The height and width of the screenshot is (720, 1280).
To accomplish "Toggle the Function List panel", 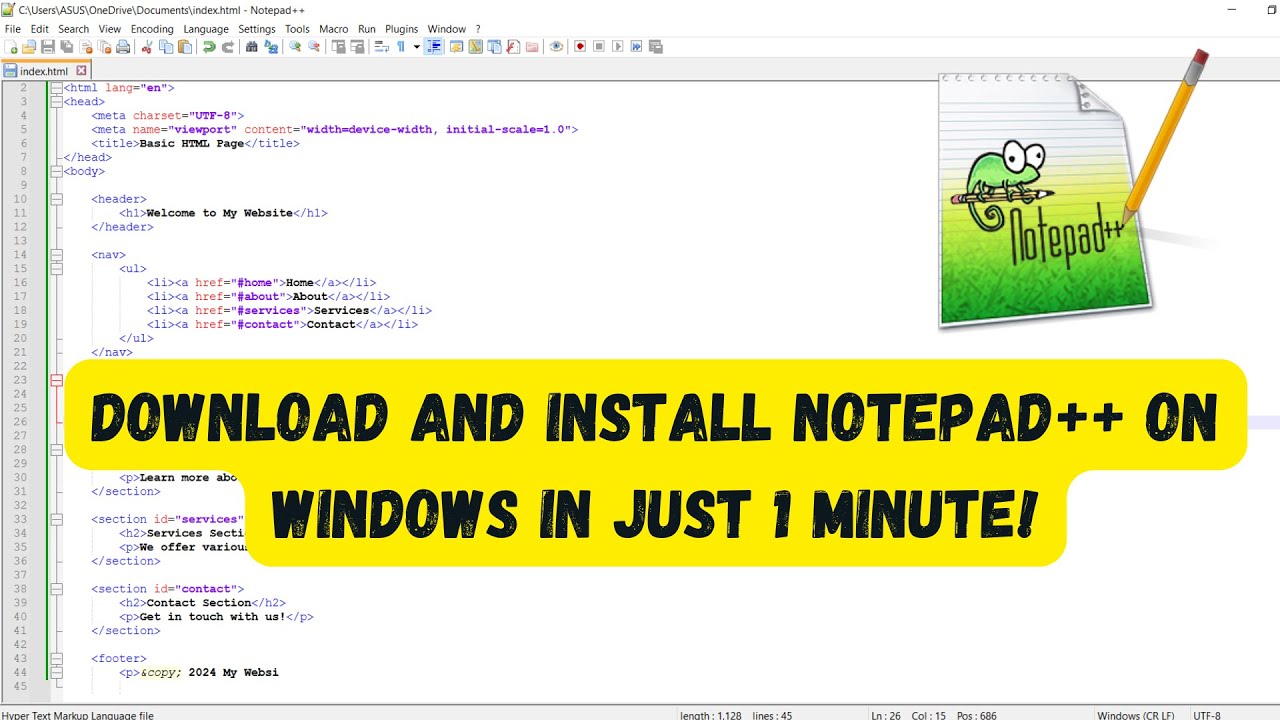I will 513,46.
